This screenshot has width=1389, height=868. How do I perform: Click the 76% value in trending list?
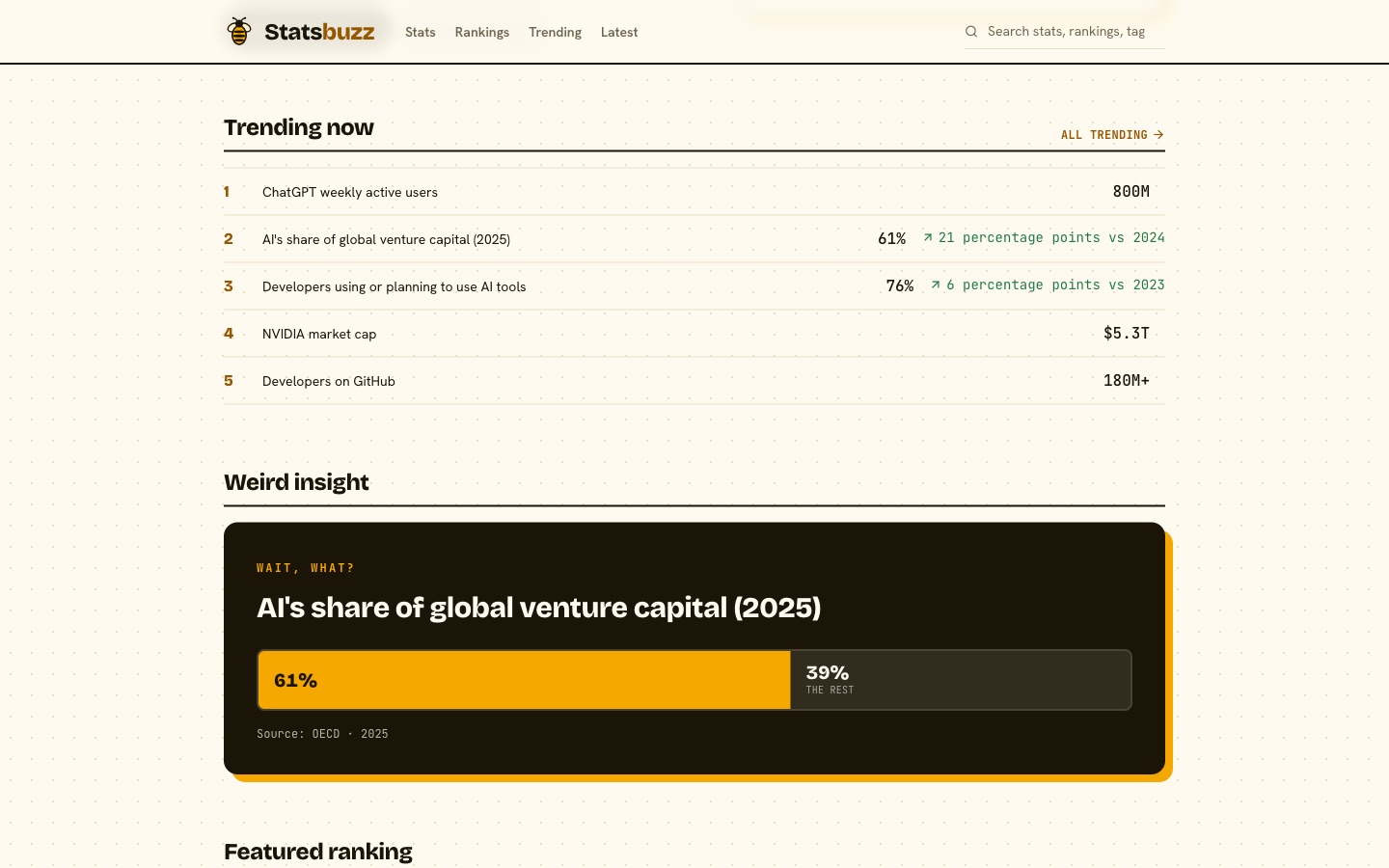point(900,286)
